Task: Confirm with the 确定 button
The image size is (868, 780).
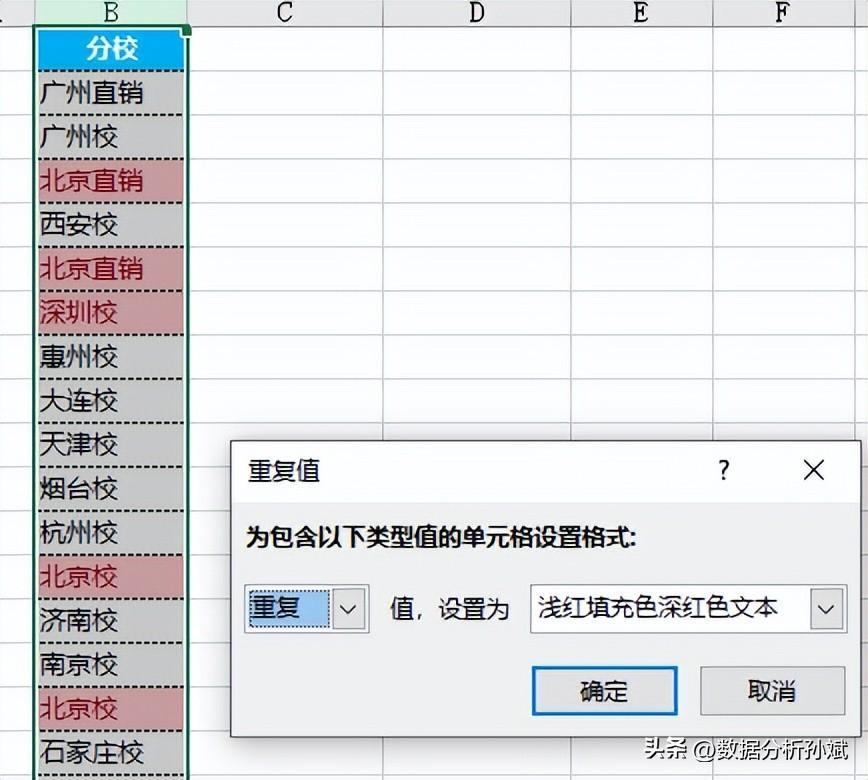Action: click(x=604, y=691)
